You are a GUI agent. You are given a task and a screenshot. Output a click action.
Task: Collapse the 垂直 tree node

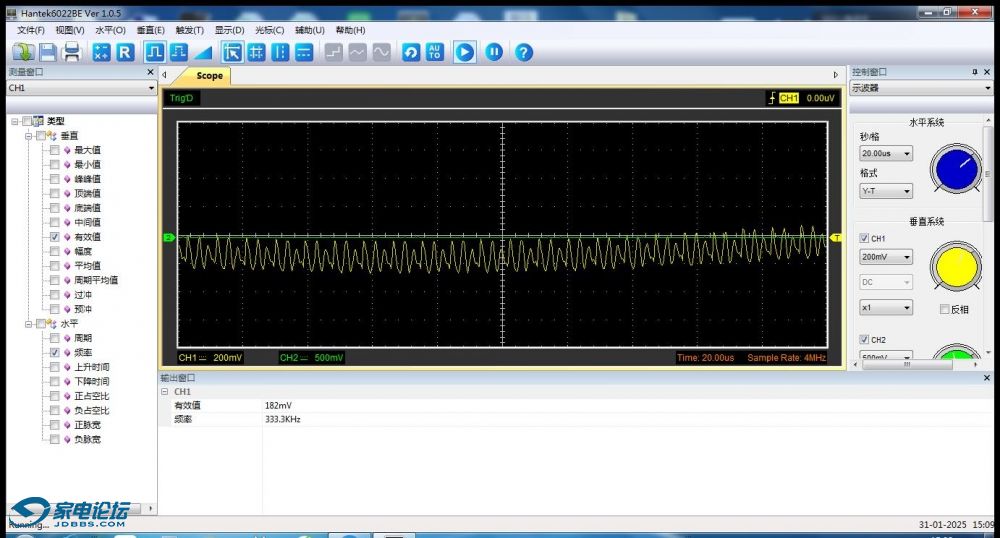point(29,136)
